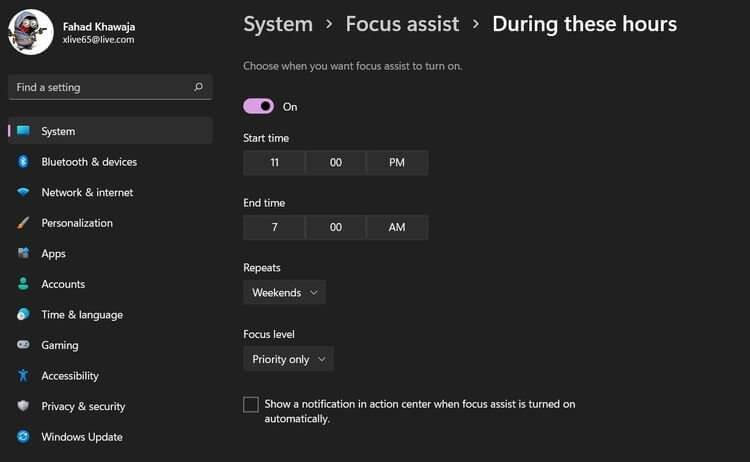Turn off the focus assist hours toggle

pyautogui.click(x=258, y=106)
